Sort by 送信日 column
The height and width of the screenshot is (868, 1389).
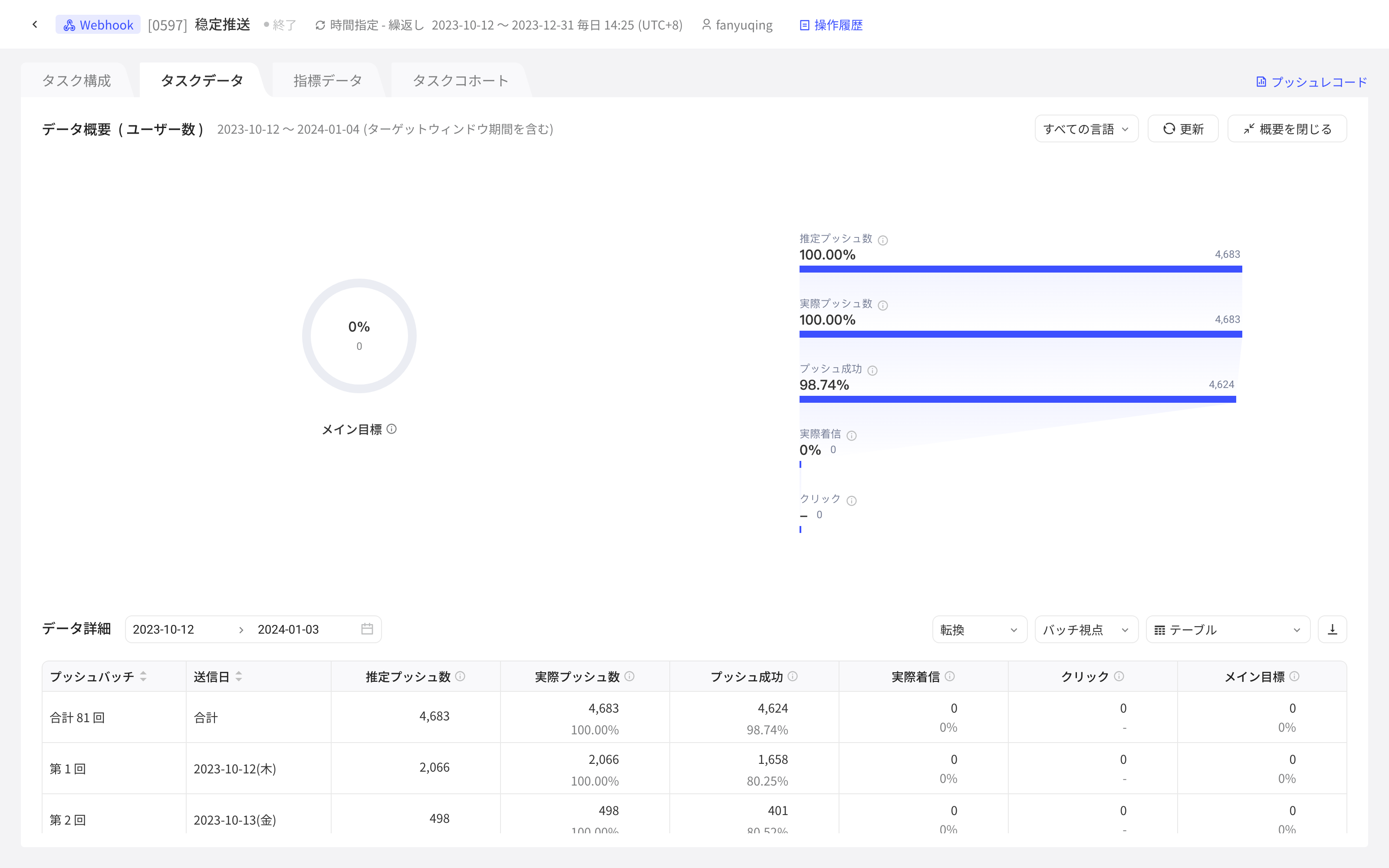tap(238, 677)
